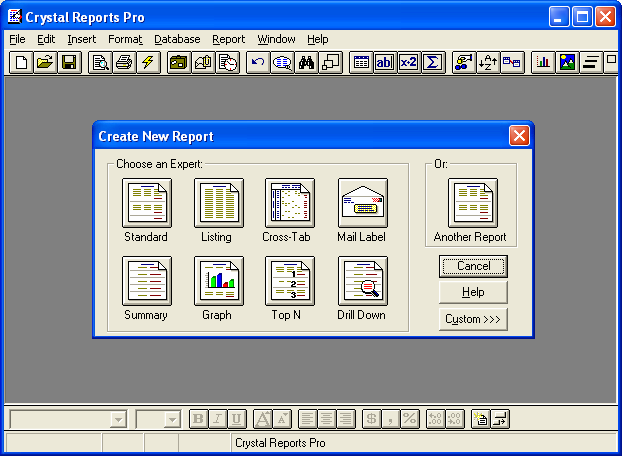
Task: Choose the Top N report expert
Action: [290, 281]
